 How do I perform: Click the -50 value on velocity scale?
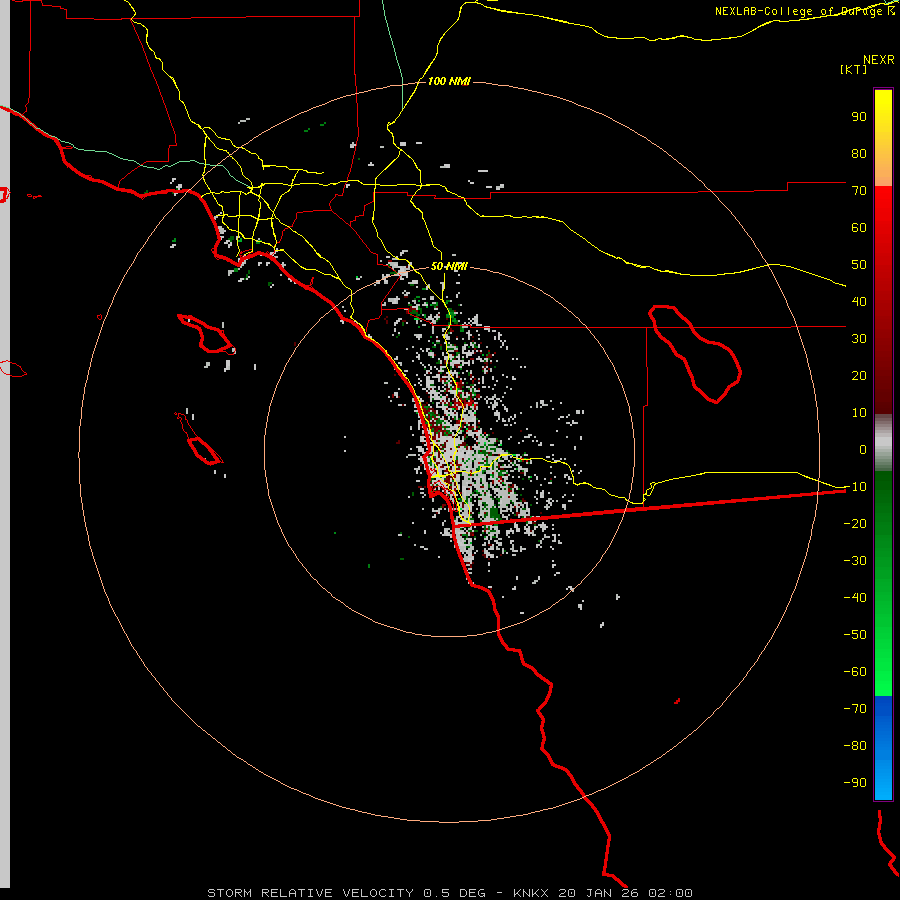click(855, 635)
